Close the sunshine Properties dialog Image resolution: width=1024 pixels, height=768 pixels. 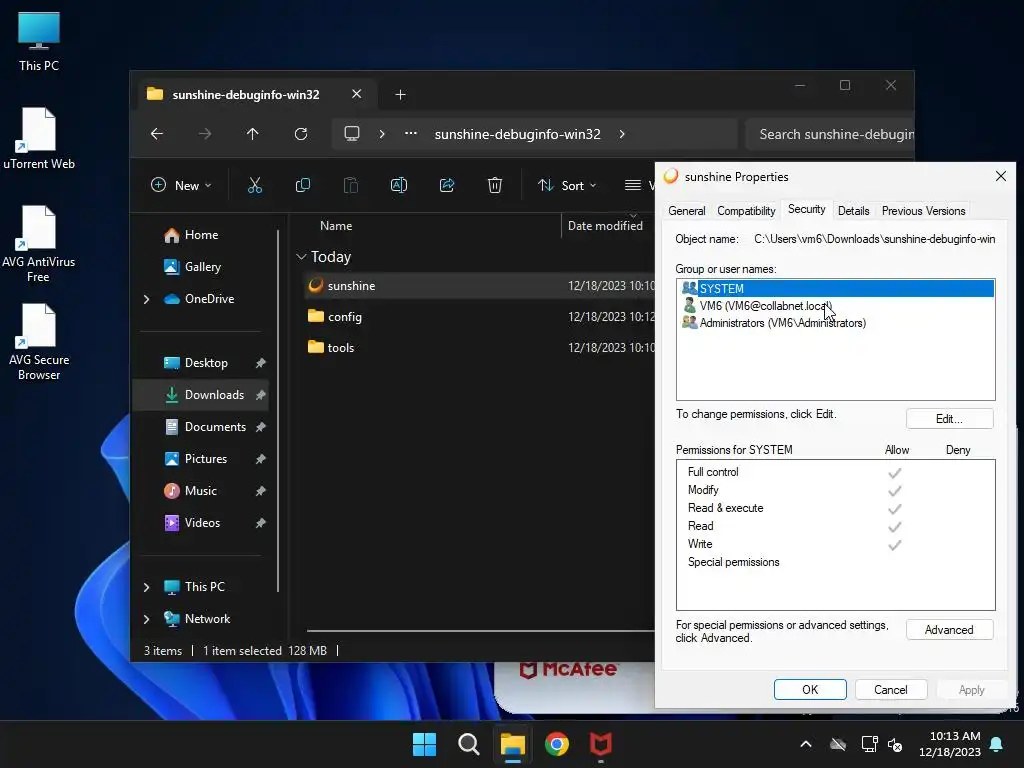click(1000, 176)
